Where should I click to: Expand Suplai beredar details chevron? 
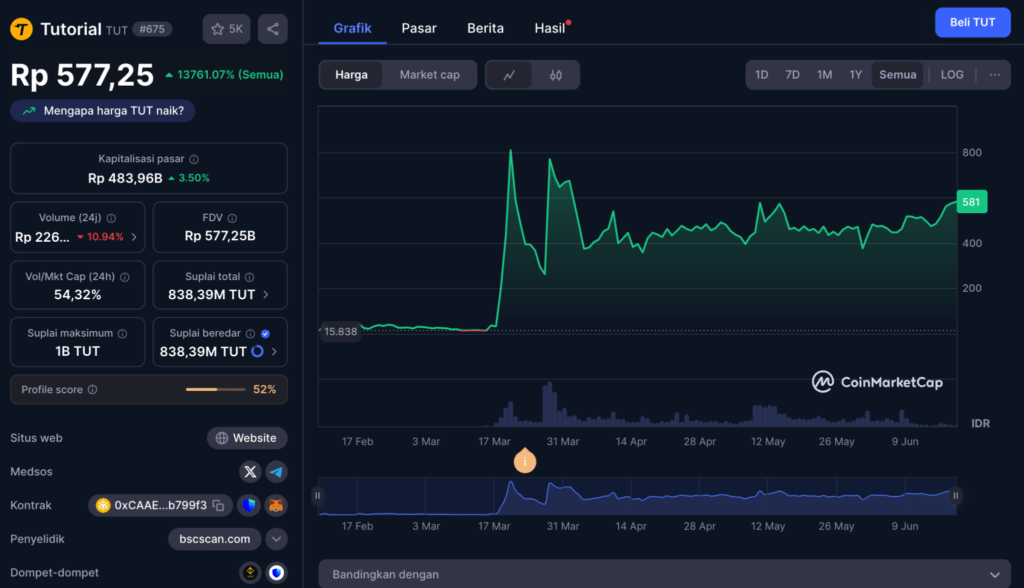[x=274, y=351]
